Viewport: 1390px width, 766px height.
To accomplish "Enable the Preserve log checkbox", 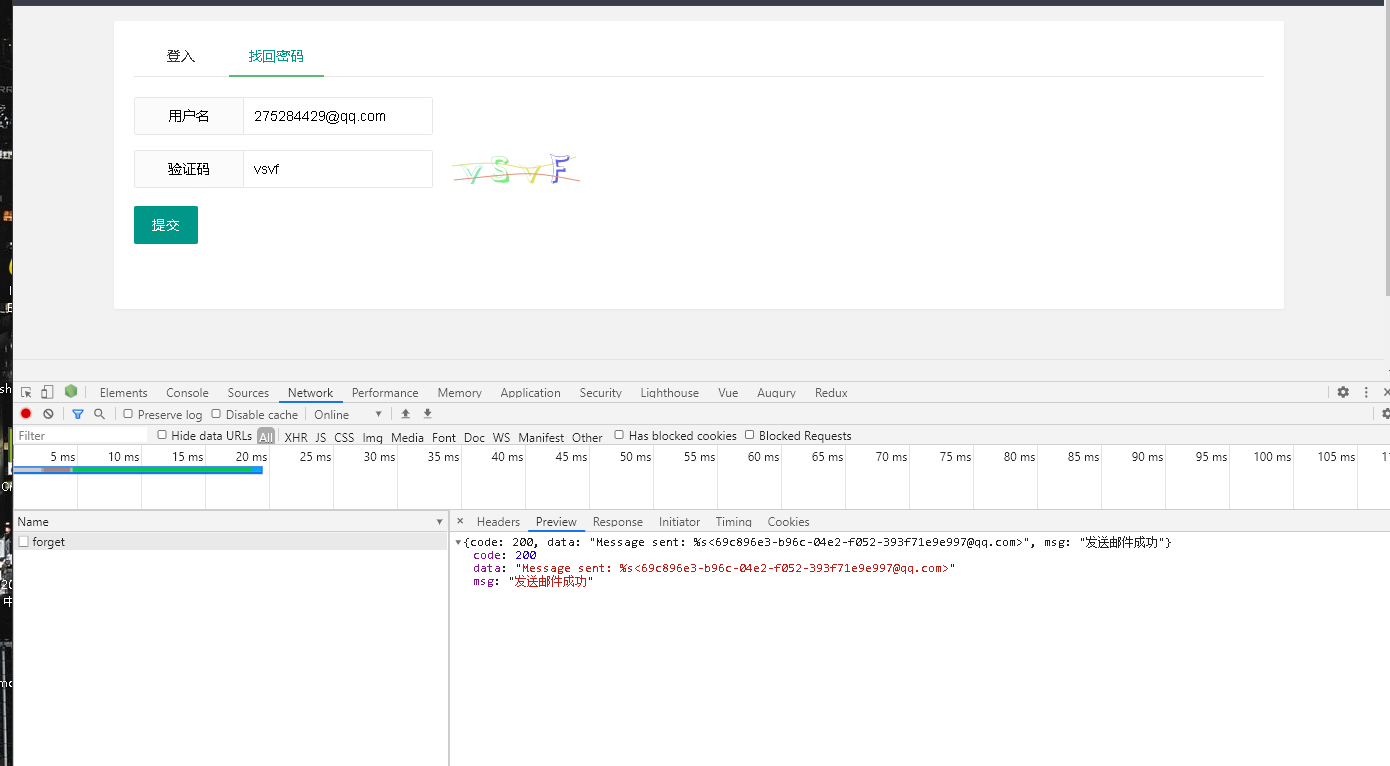I will (128, 414).
